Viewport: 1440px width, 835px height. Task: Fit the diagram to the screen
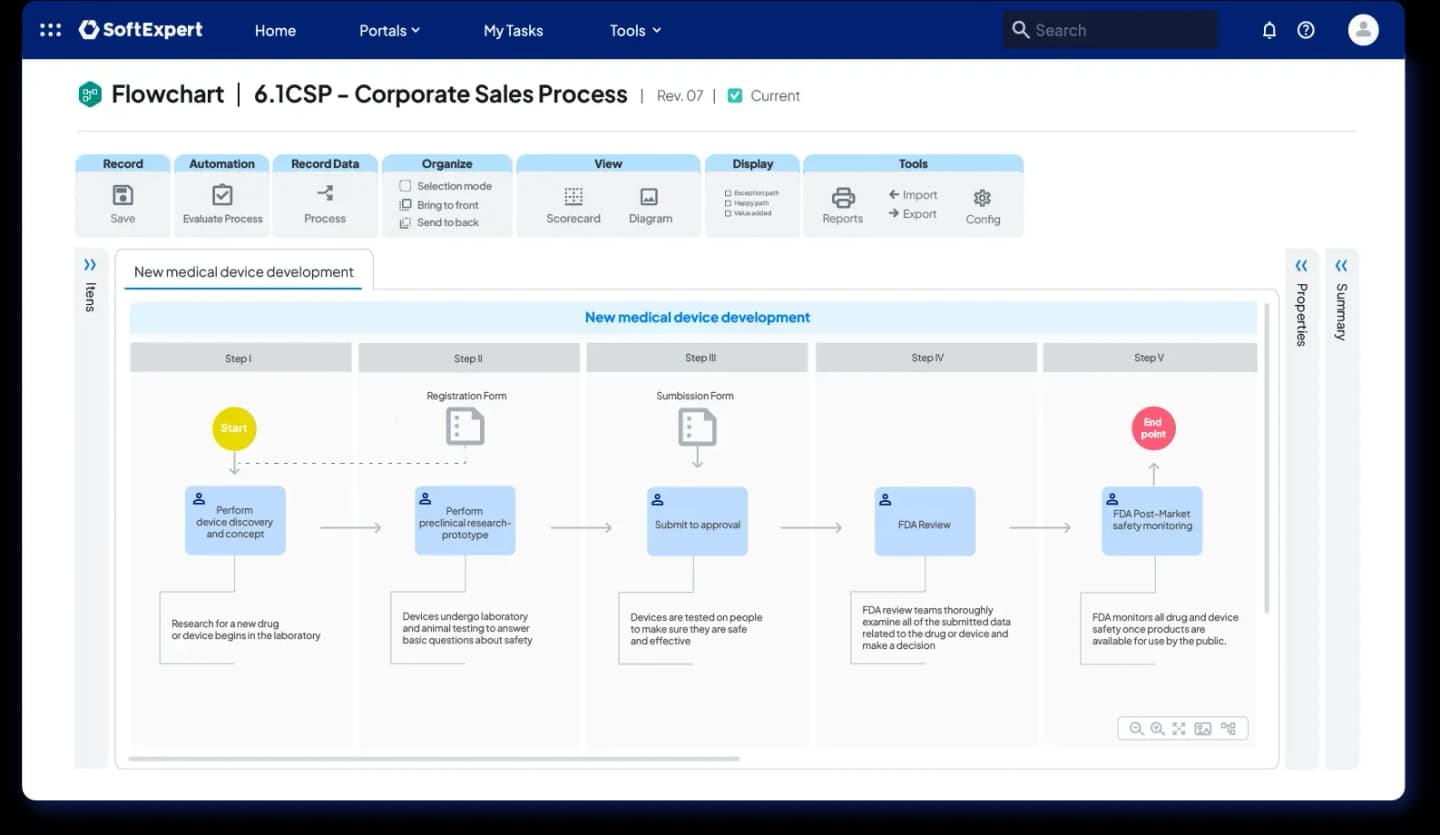[1179, 729]
